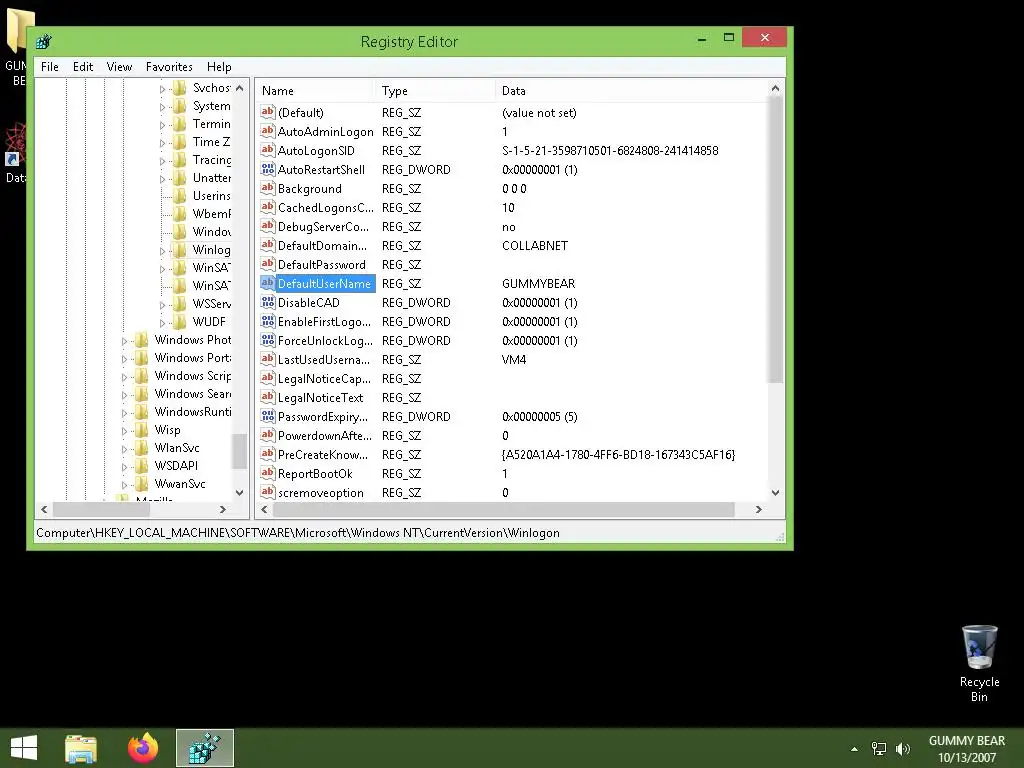Viewport: 1024px width, 768px height.
Task: Click the binary icon beside PasswordExpiry
Action: [x=267, y=416]
